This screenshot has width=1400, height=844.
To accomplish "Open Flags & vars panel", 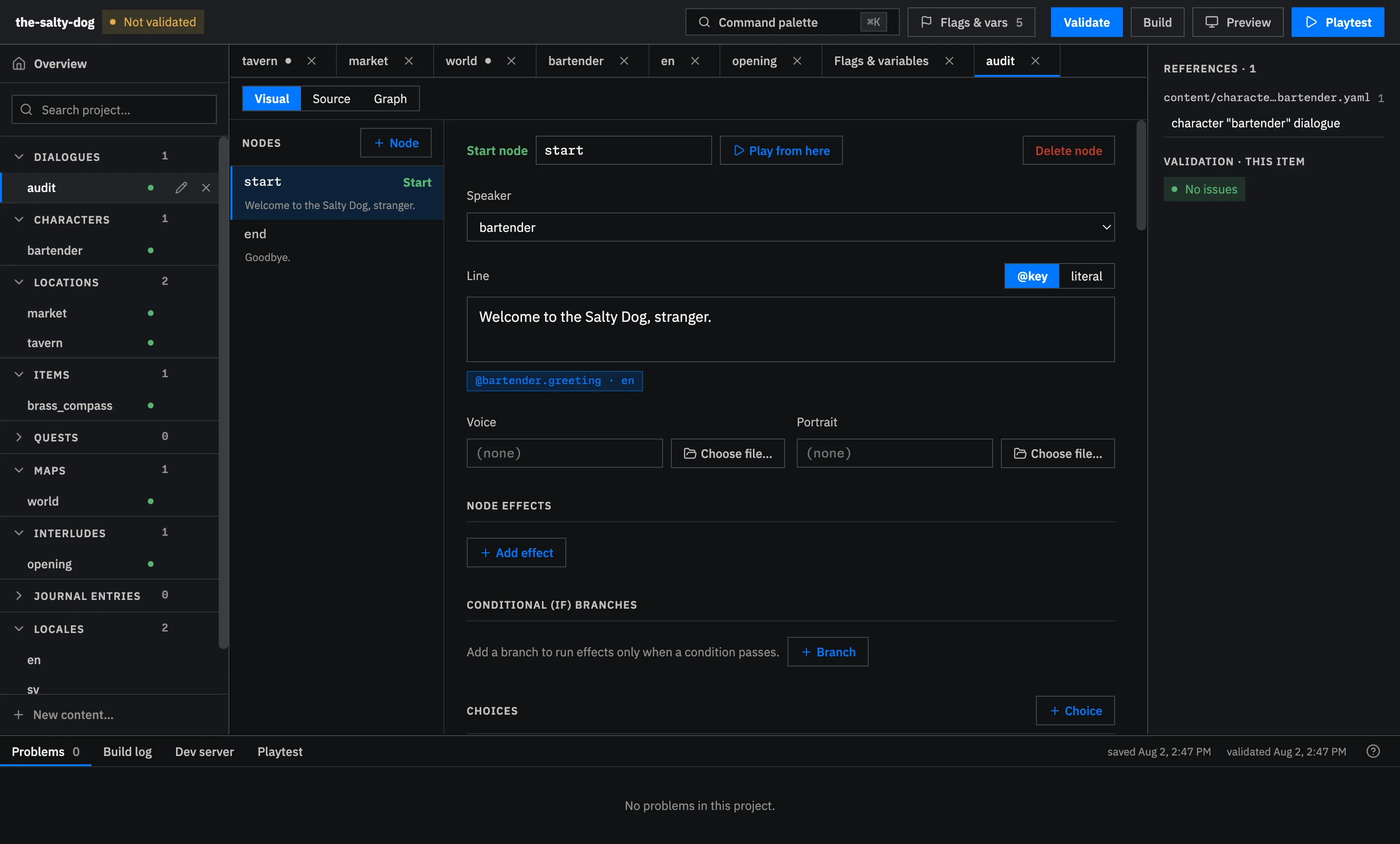I will click(971, 22).
